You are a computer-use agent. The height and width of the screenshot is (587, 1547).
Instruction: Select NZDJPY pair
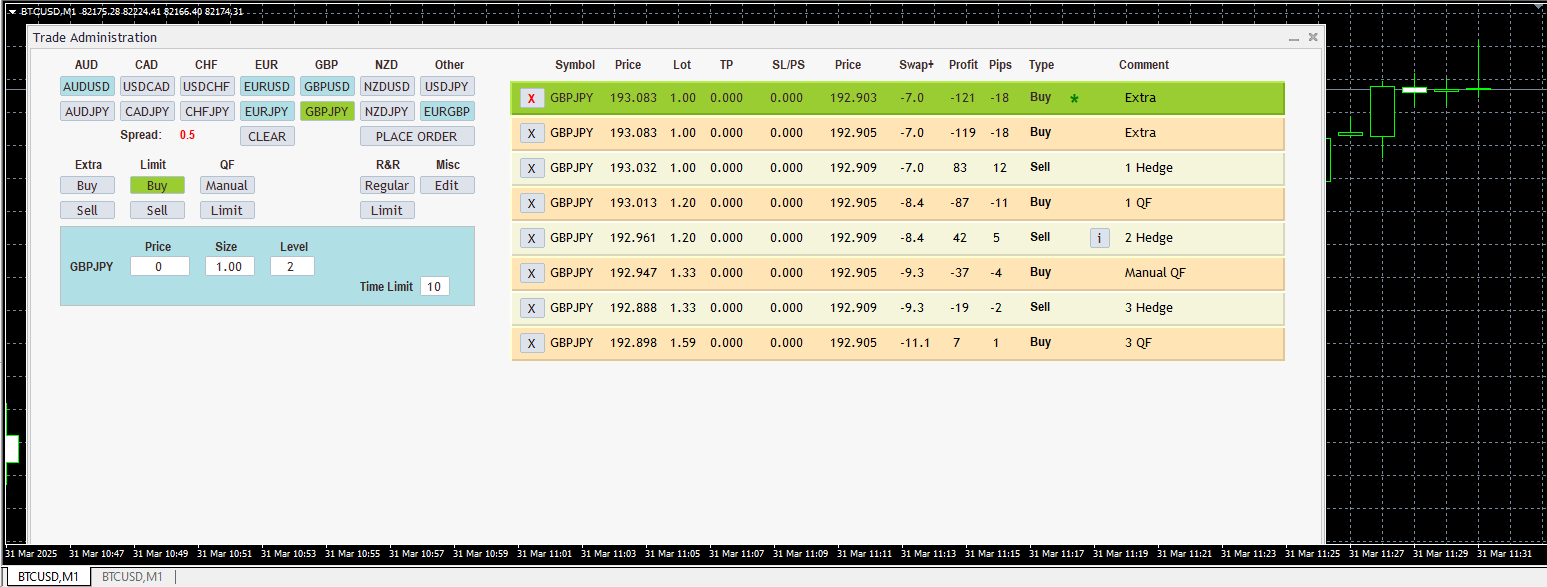pos(387,112)
